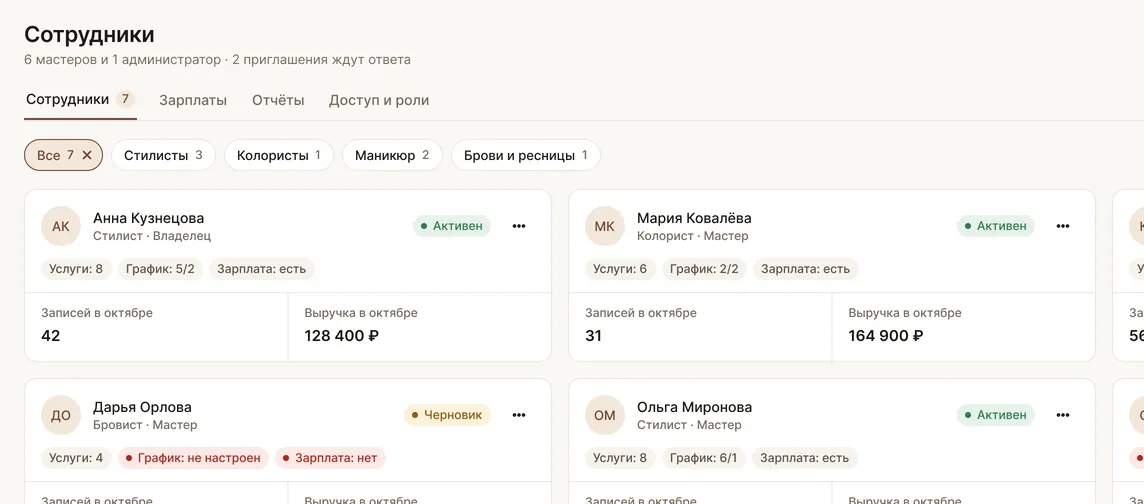Filter staff by Брови и ресницы
Viewport: 1144px width, 504px height.
coord(526,155)
